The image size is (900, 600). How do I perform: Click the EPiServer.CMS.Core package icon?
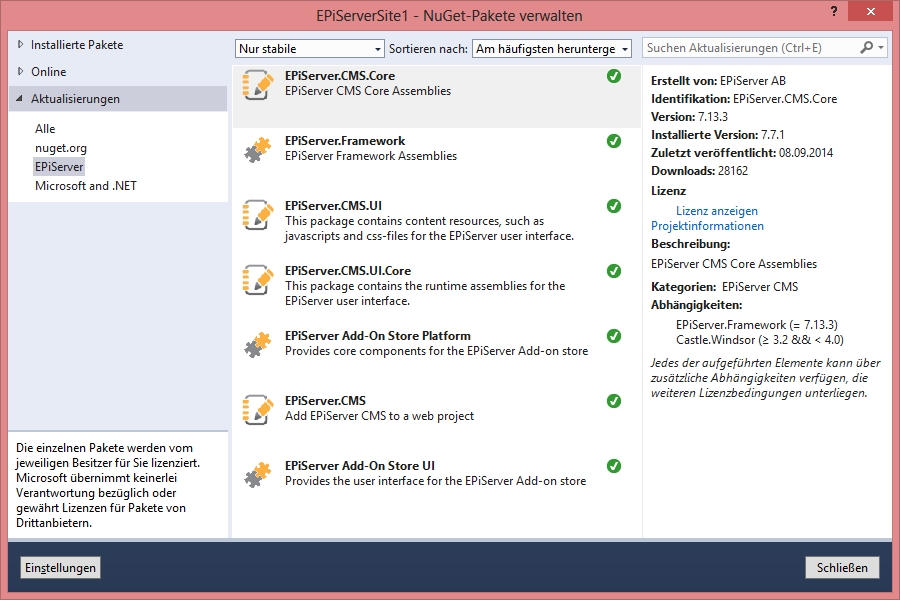[258, 85]
